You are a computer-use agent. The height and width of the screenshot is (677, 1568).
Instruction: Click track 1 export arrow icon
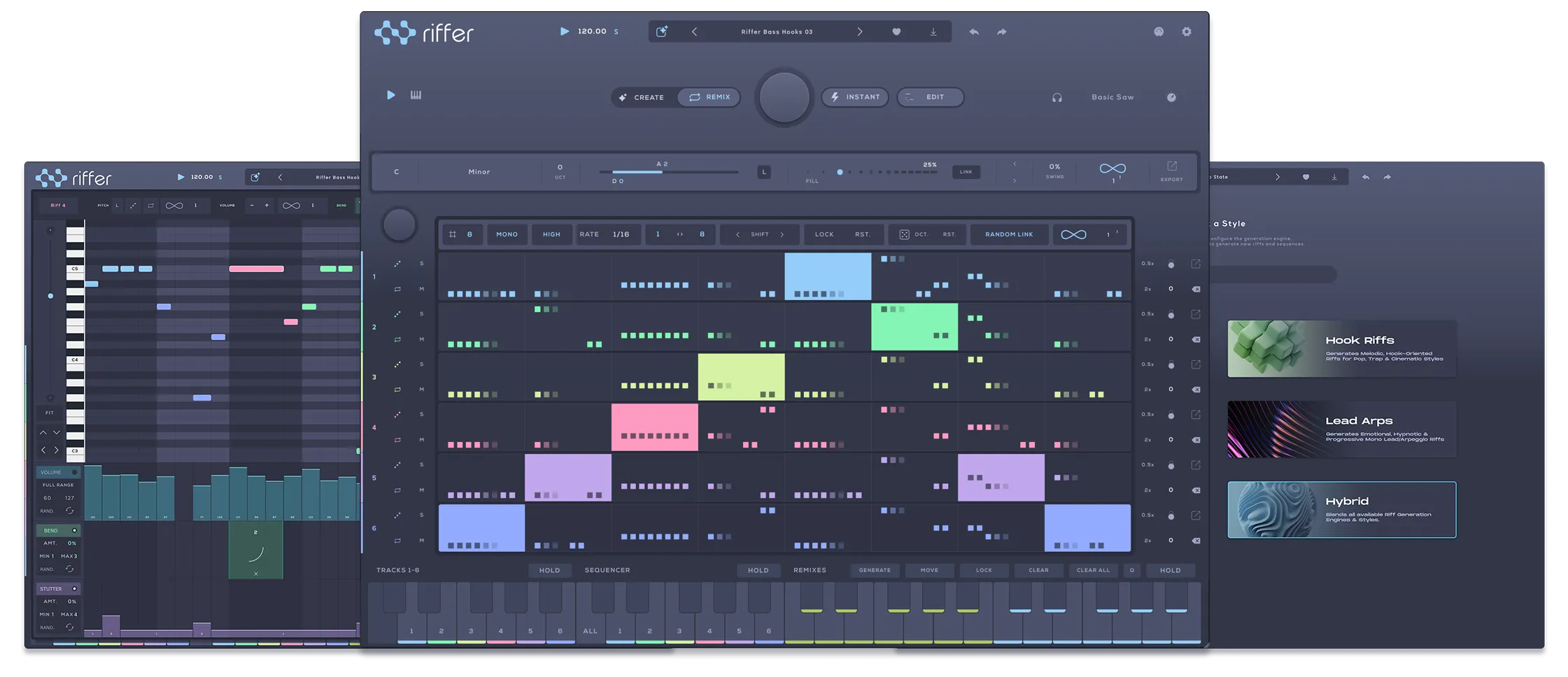point(1196,264)
